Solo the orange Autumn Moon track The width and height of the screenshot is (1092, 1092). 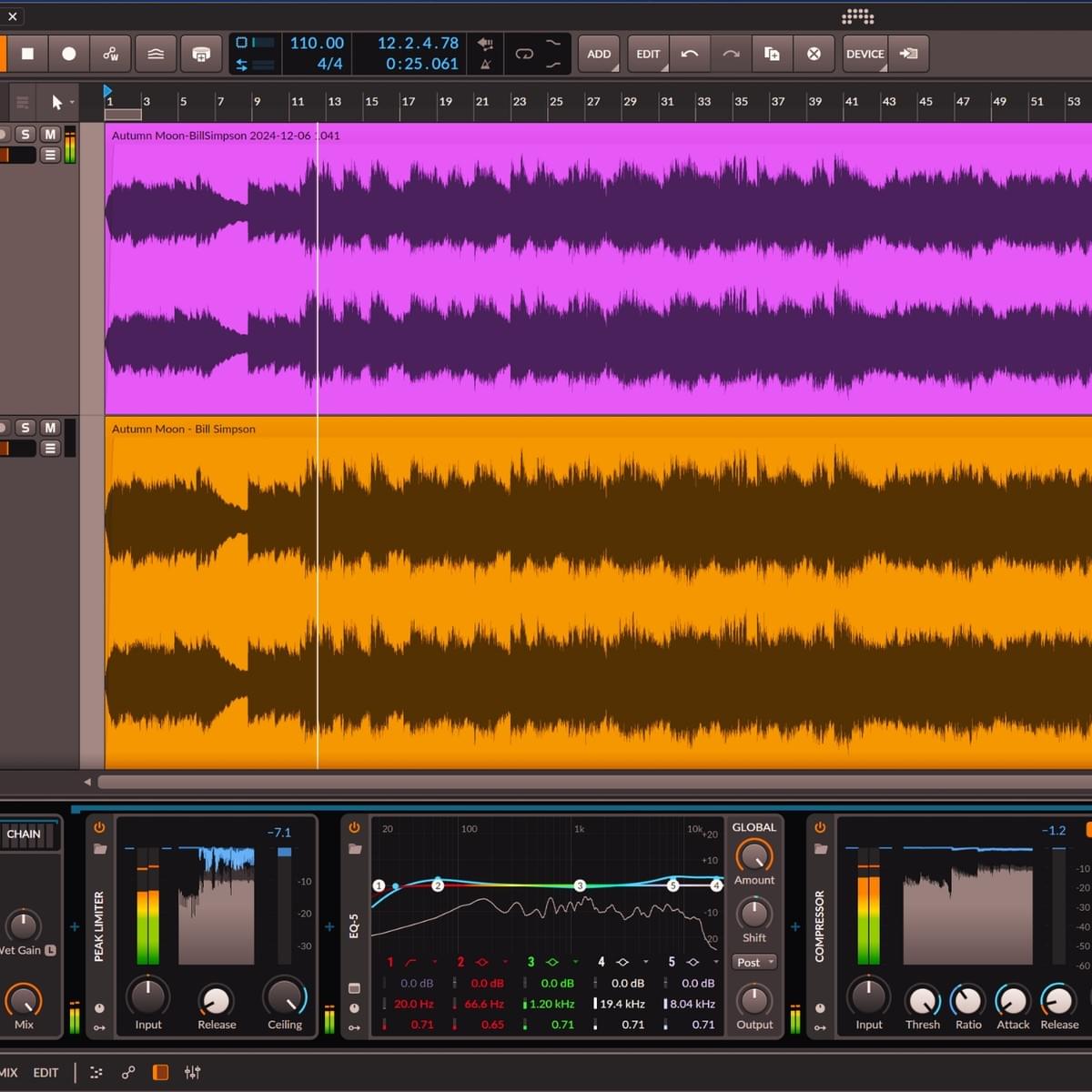tap(25, 428)
